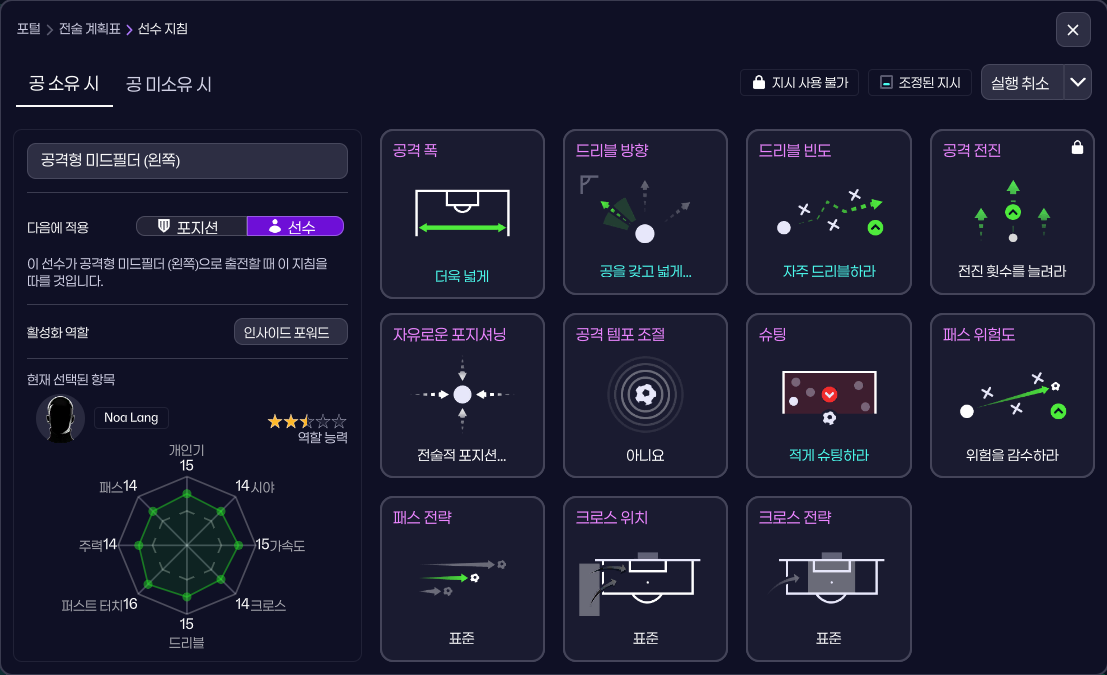Click the lock icon on the 공격 전진 card

(1077, 146)
